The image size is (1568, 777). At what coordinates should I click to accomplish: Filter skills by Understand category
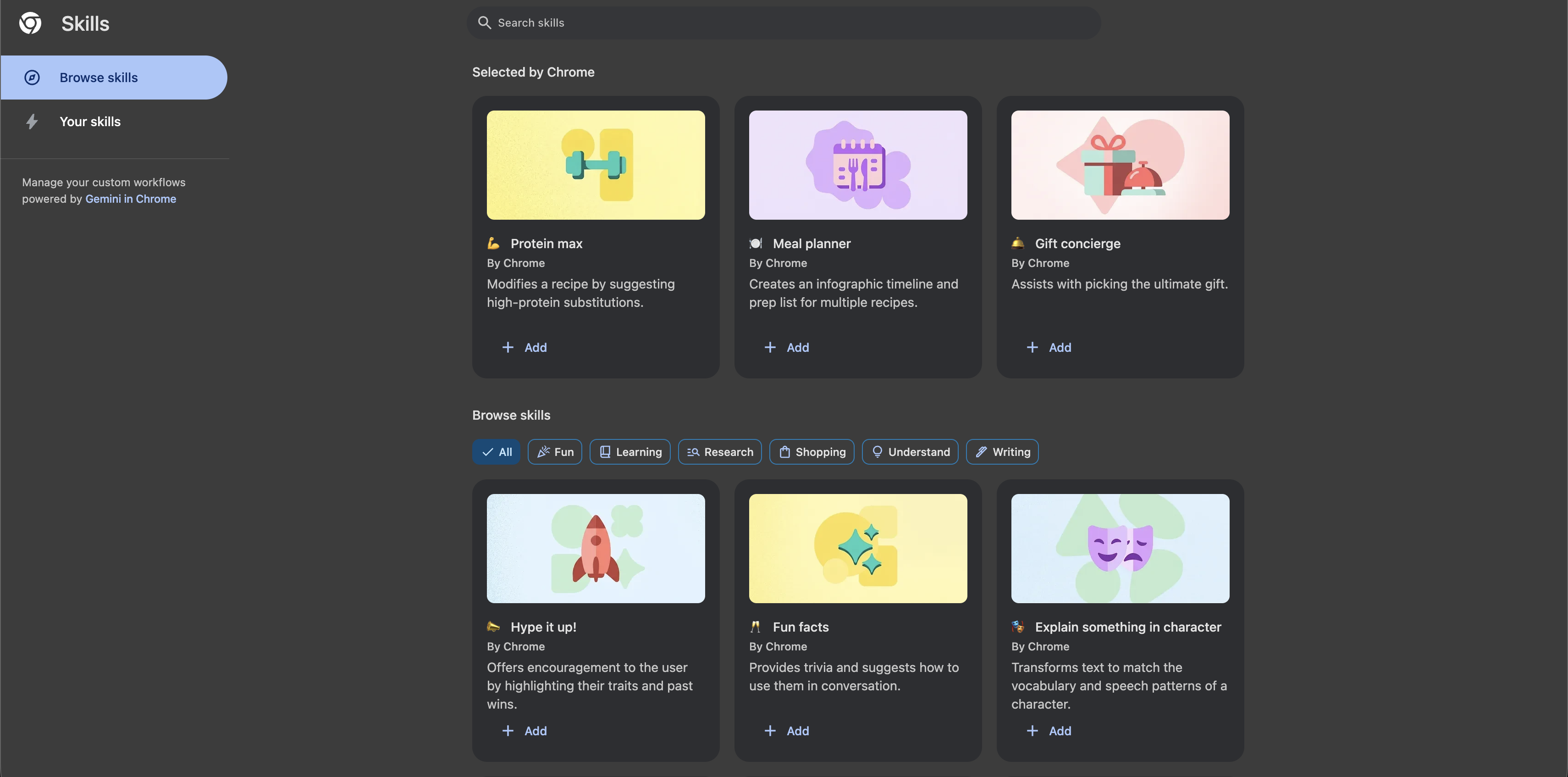tap(911, 452)
